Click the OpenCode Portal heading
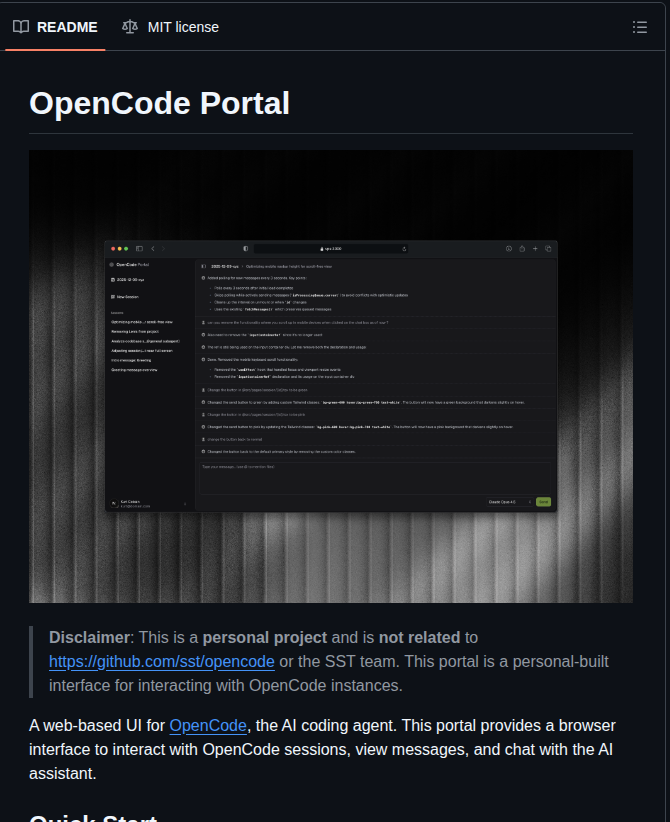The image size is (670, 822). click(159, 103)
